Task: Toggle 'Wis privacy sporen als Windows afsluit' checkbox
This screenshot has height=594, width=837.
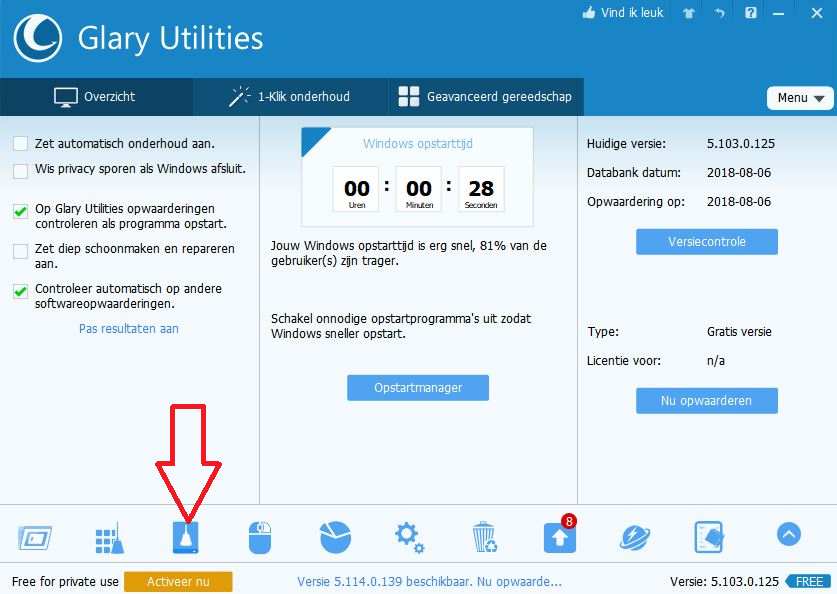Action: pyautogui.click(x=20, y=171)
